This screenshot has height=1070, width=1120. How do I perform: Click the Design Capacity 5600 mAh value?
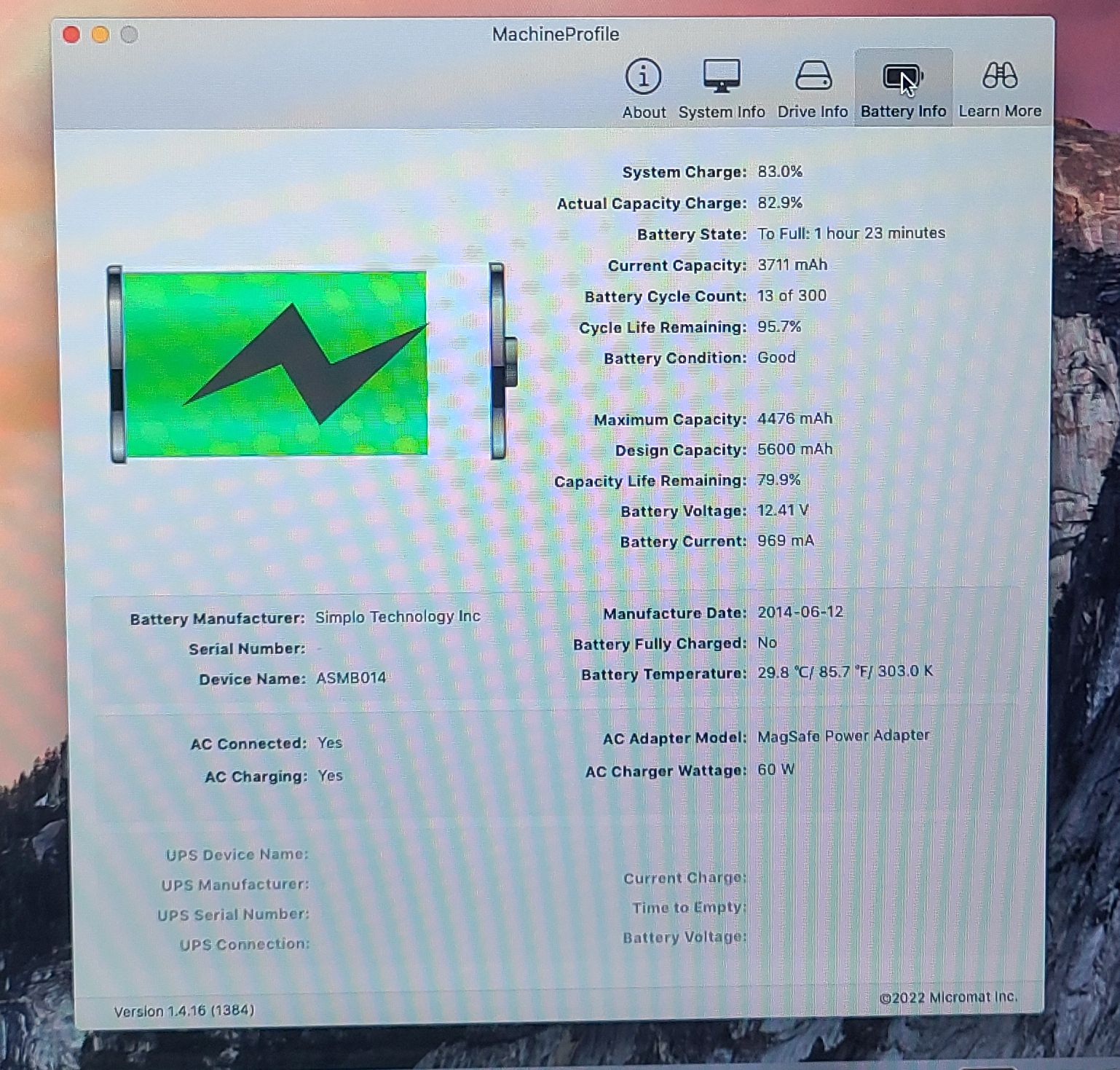pyautogui.click(x=794, y=449)
